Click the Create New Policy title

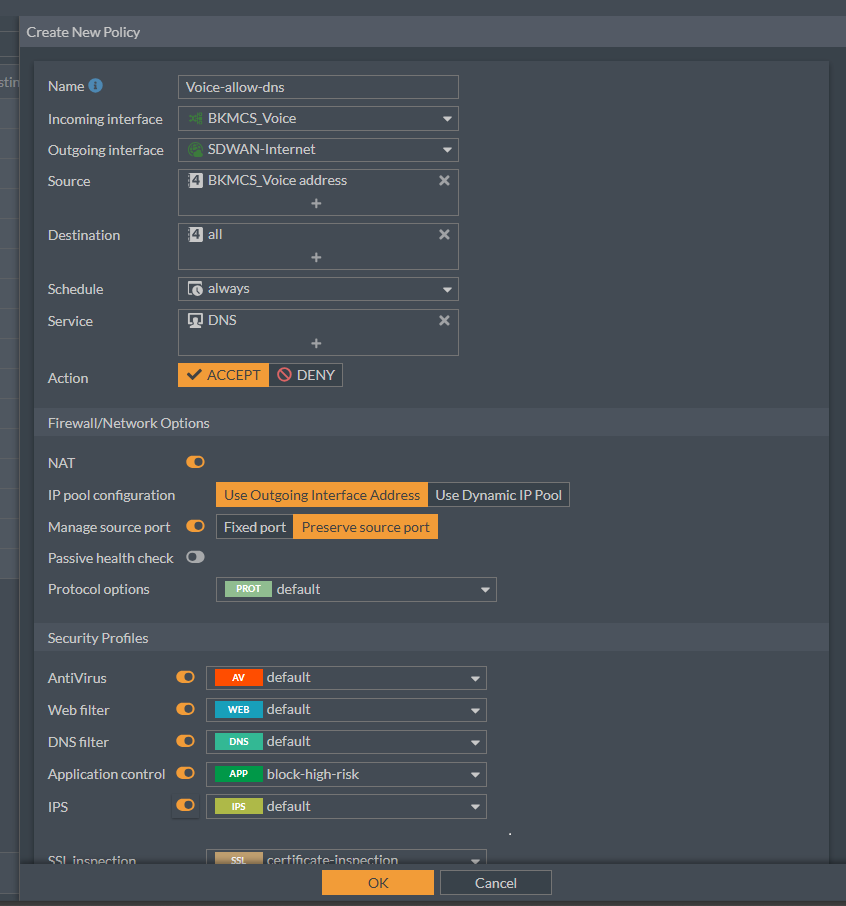click(x=83, y=32)
